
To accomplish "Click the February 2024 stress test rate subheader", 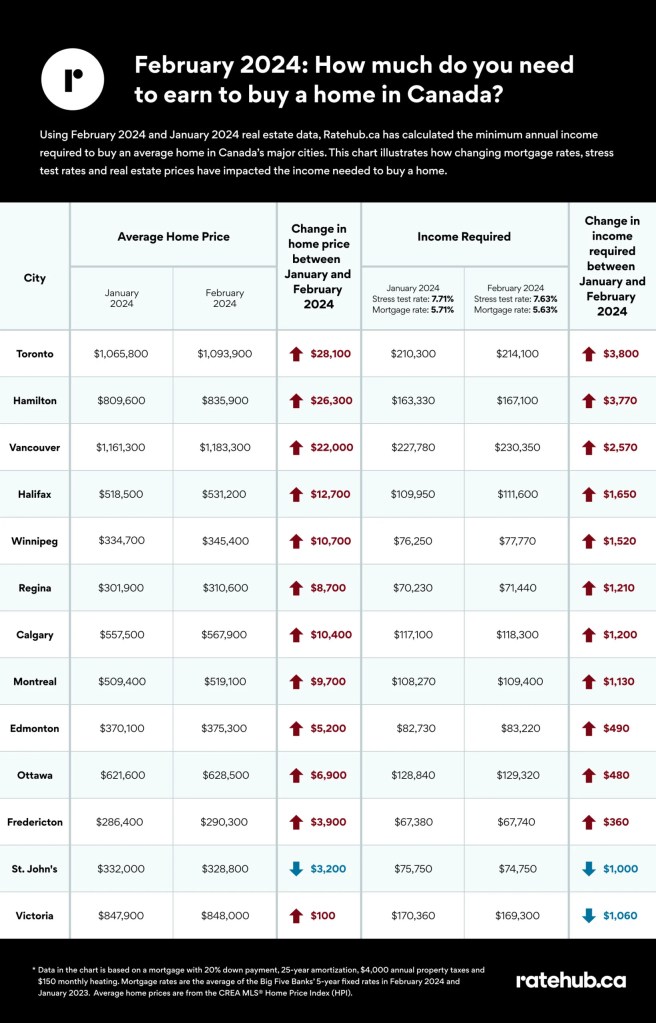I will (516, 298).
